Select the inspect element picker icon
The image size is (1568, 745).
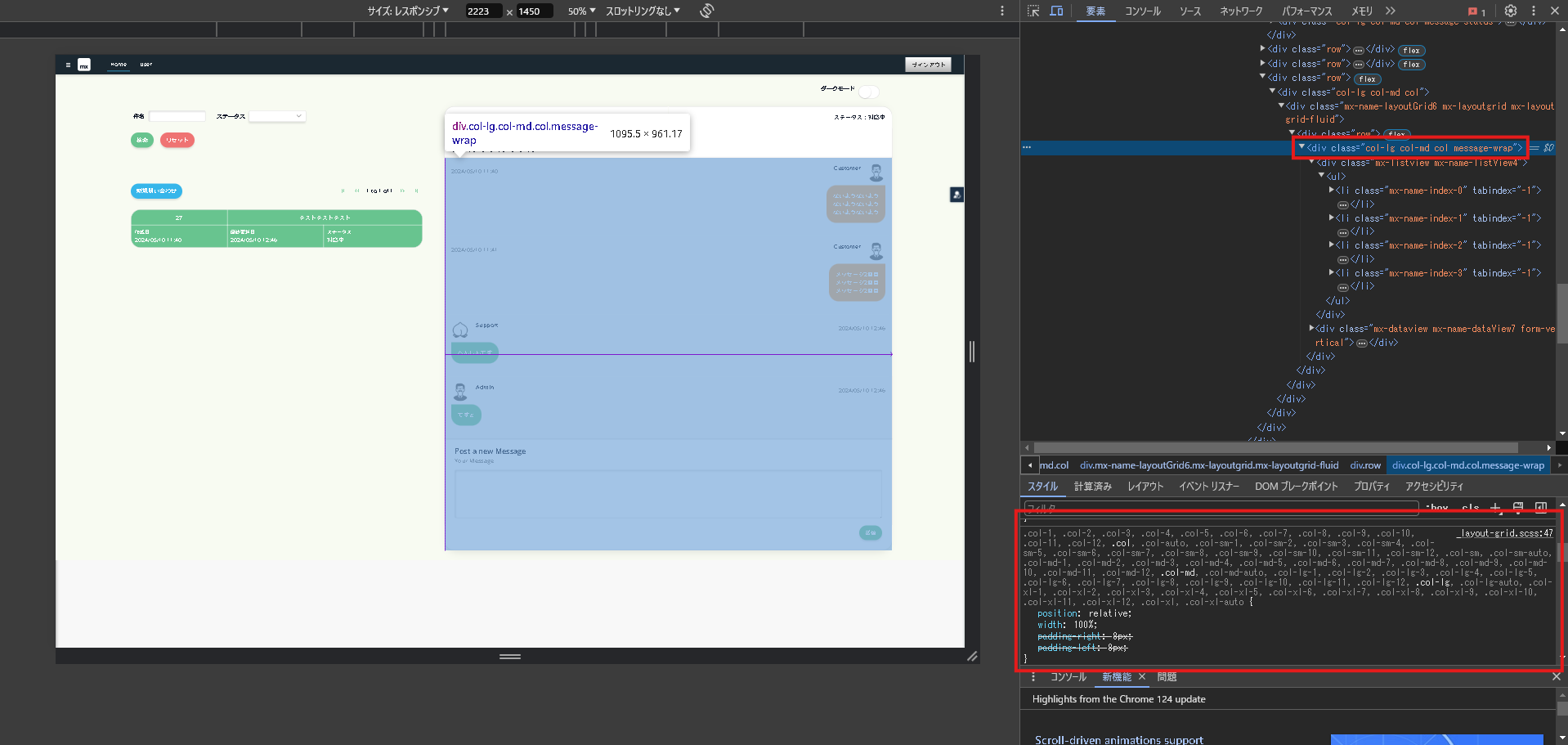coord(1033,11)
